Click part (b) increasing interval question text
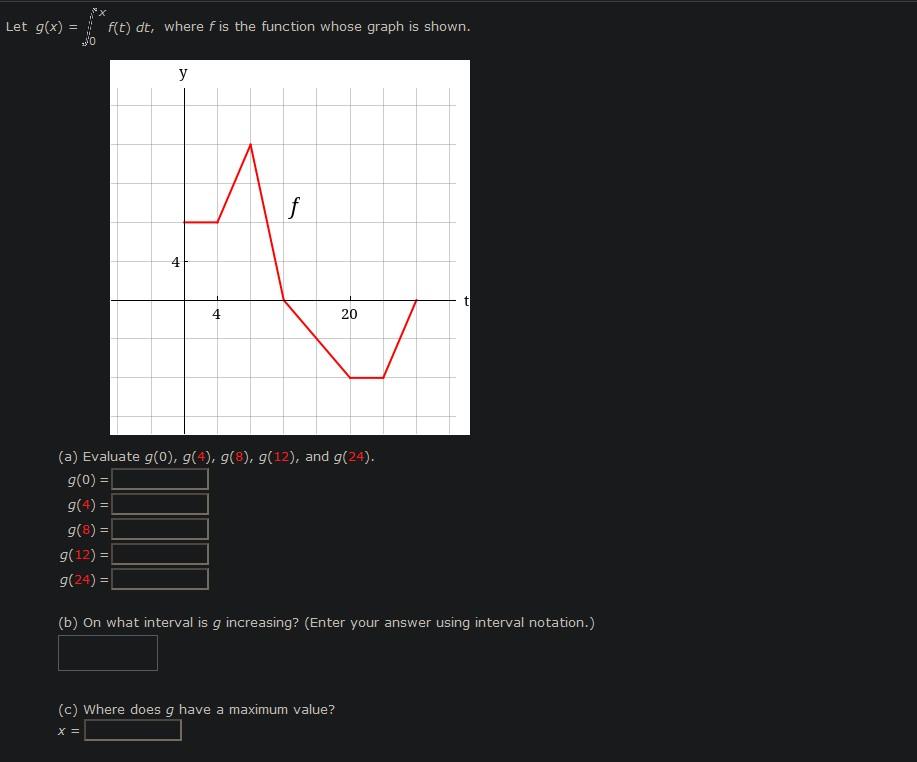The image size is (917, 762). pos(326,622)
